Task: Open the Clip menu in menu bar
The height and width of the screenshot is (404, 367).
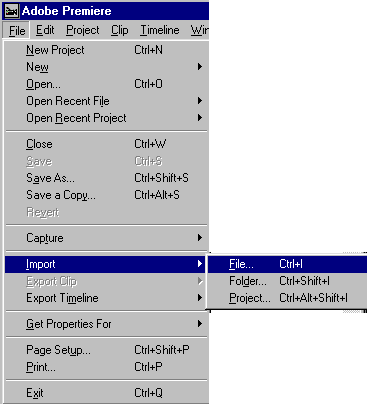Action: pos(120,30)
